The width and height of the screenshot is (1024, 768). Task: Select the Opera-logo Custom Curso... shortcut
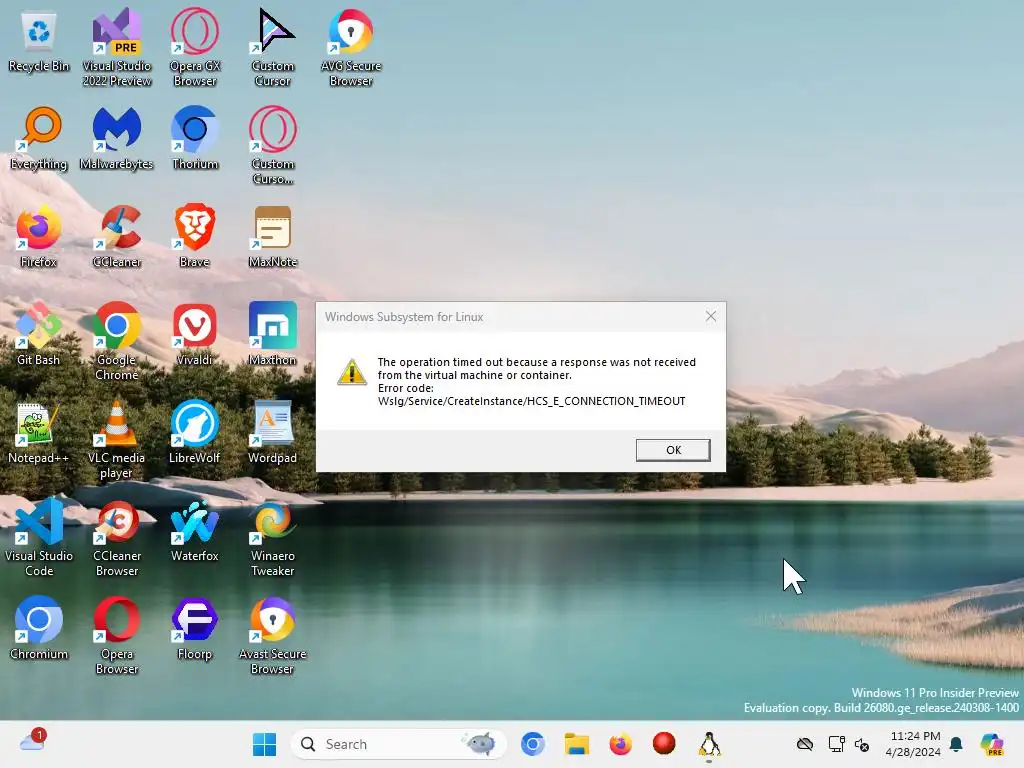point(273,145)
